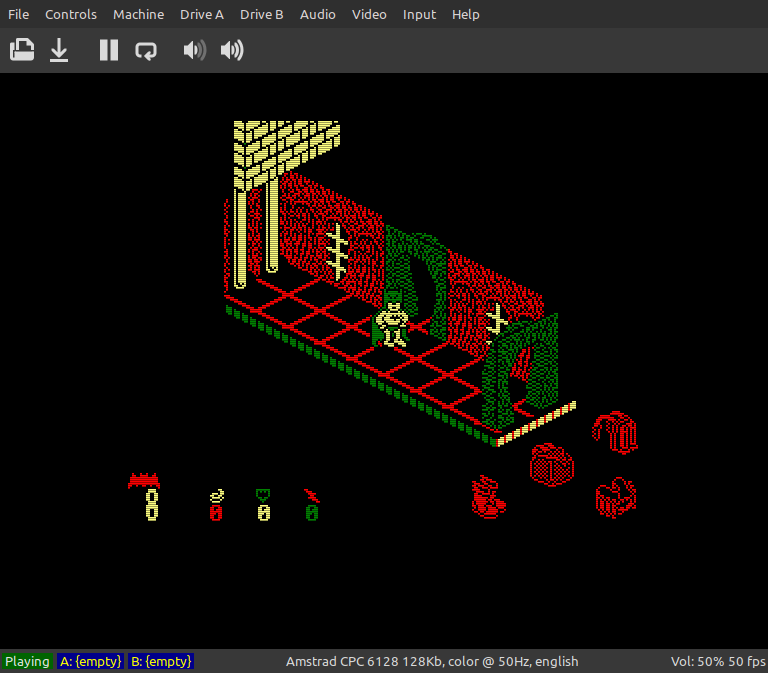Click the green shield power-up counter
768x673 pixels.
click(x=264, y=505)
